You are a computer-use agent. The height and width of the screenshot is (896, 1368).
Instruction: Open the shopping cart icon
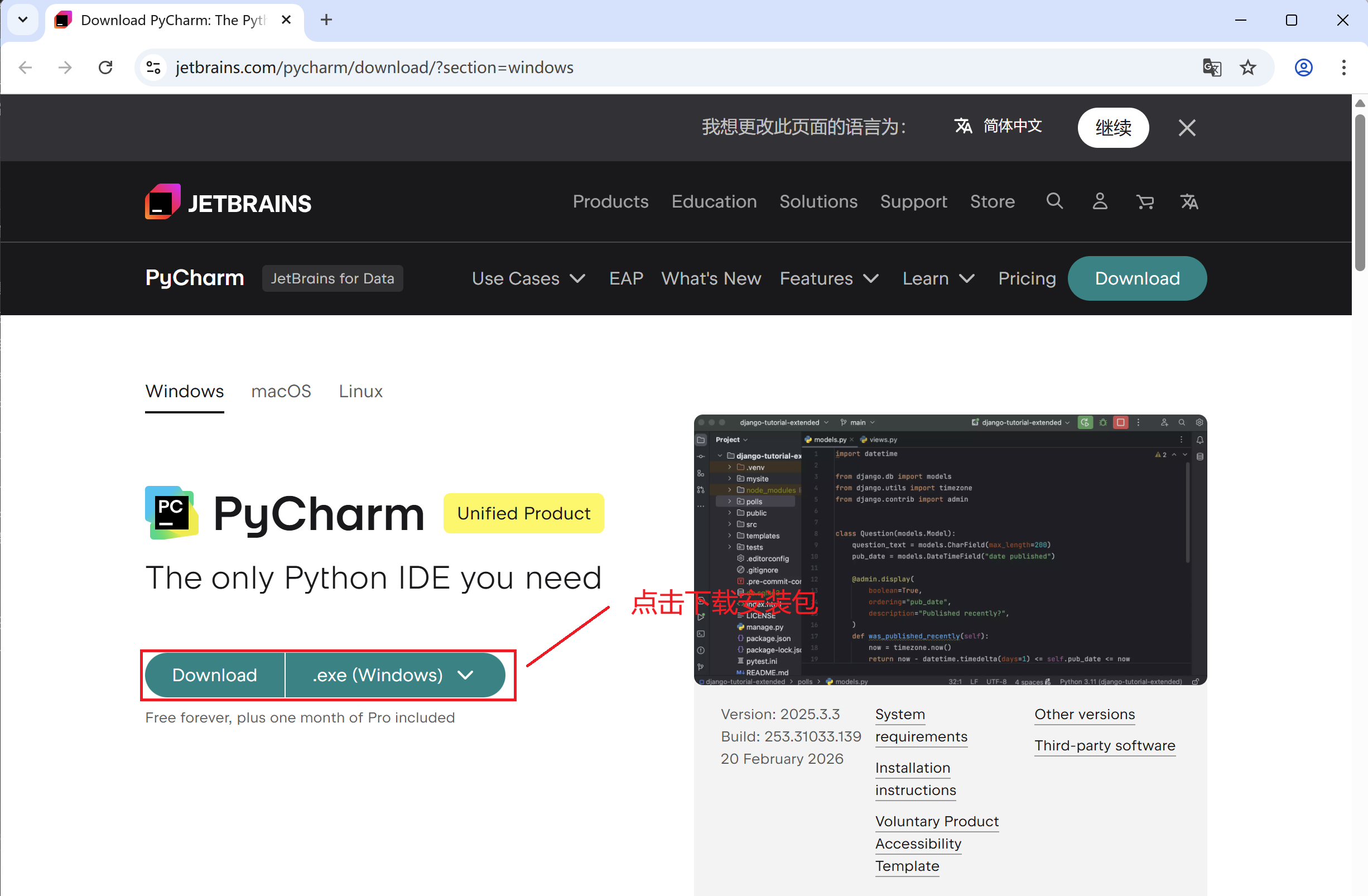point(1144,201)
